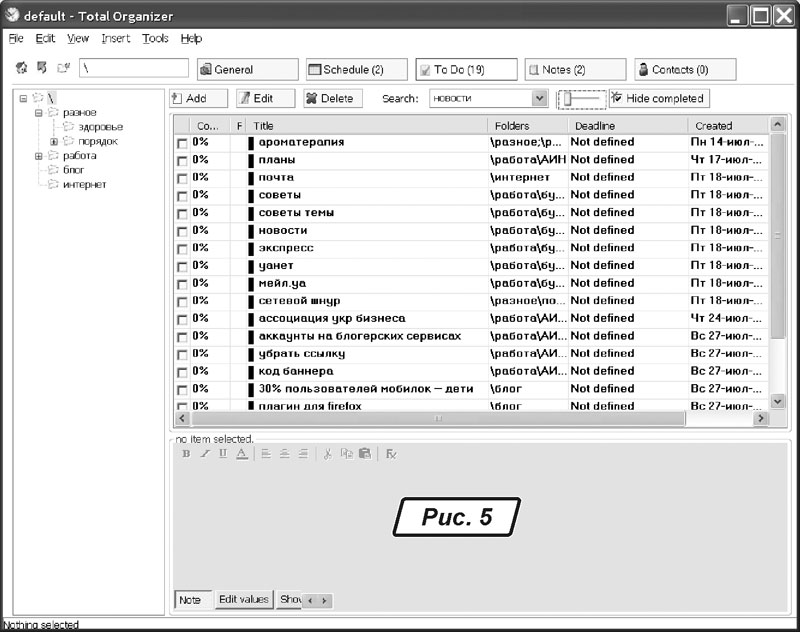This screenshot has width=800, height=632.
Task: Click the Cut scissors icon in the note toolbar
Action: point(326,453)
